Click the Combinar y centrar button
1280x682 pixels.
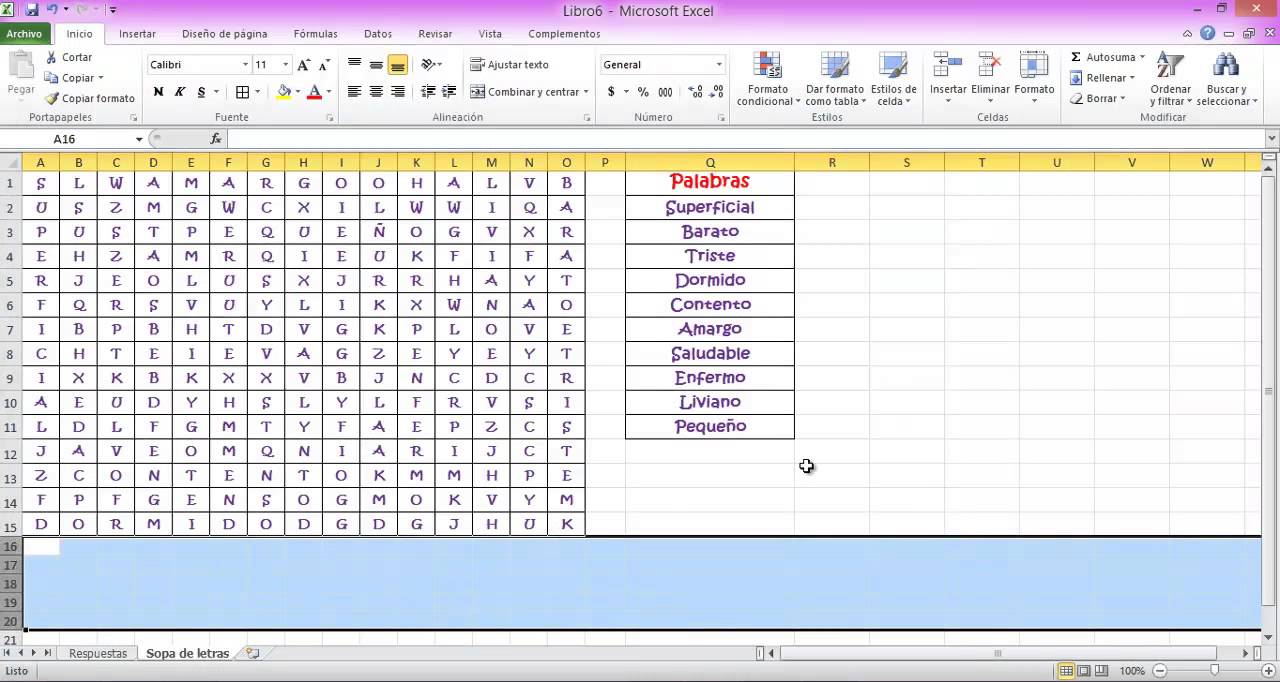524,92
